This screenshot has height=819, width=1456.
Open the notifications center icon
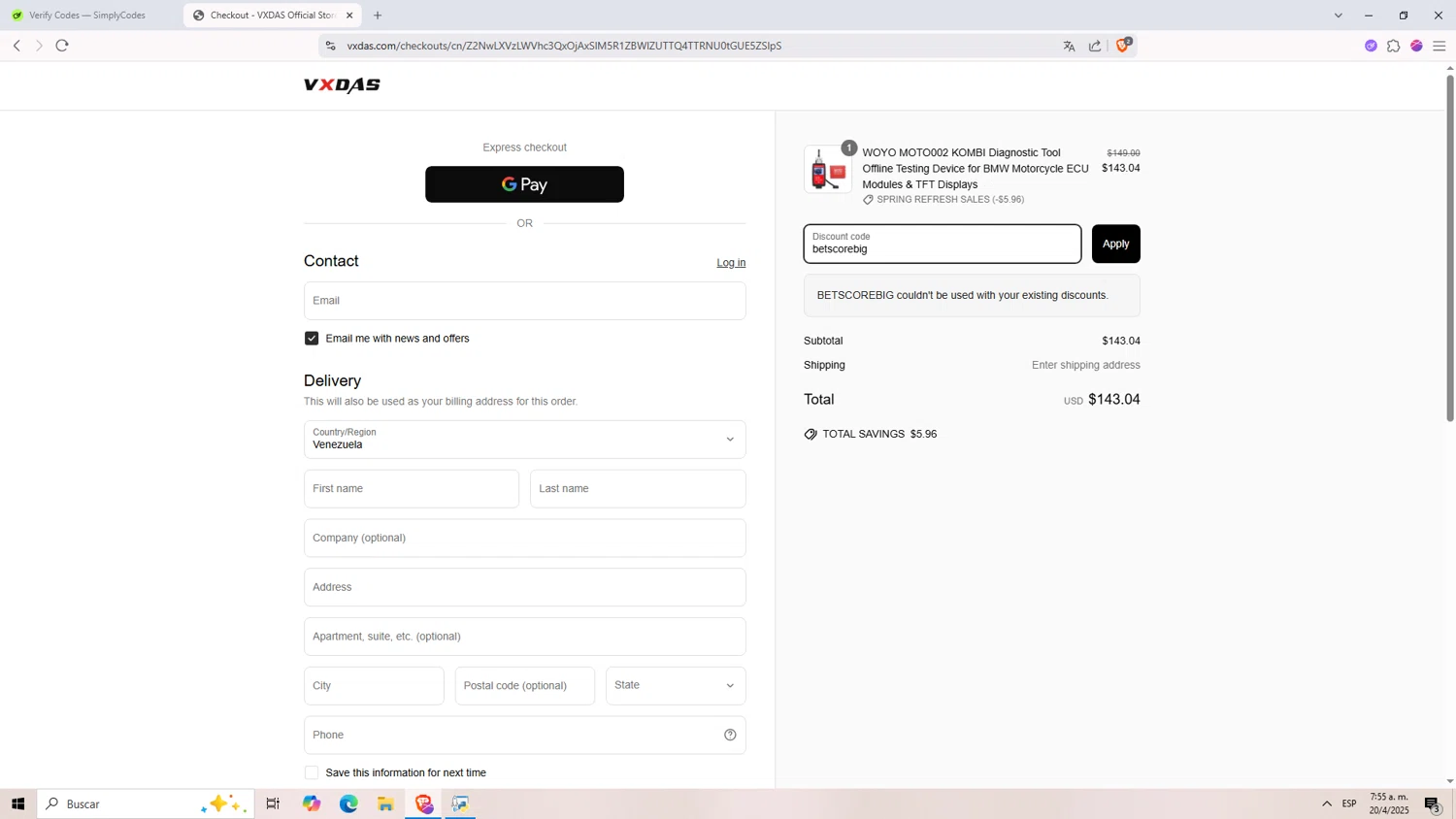coord(1432,803)
